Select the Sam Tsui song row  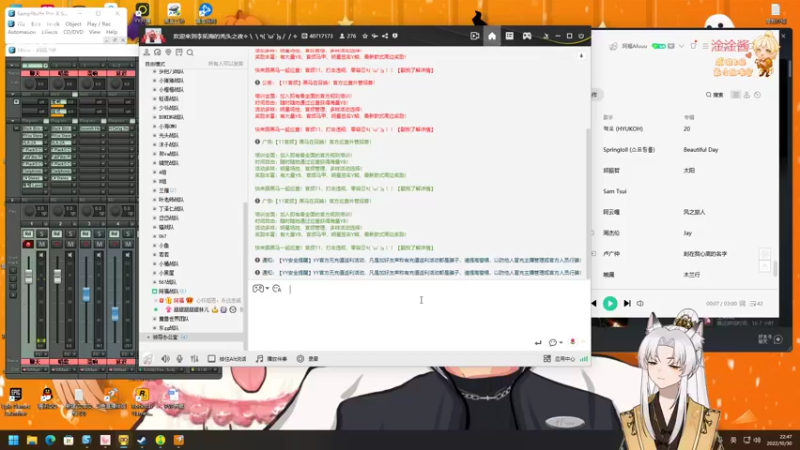click(614, 191)
